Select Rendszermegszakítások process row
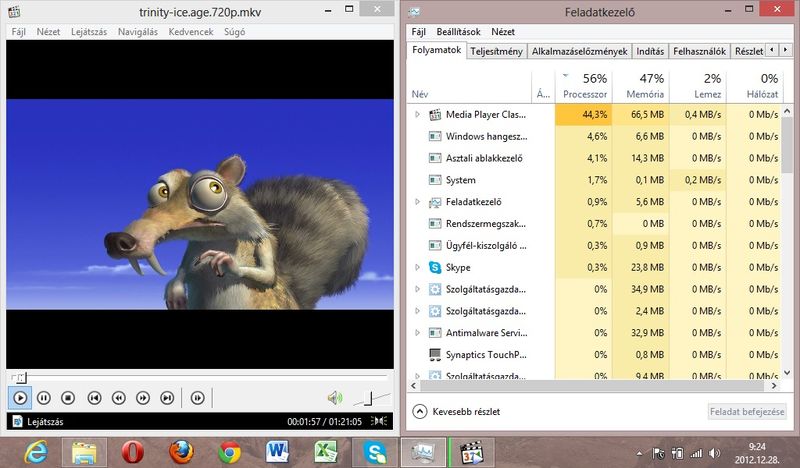The width and height of the screenshot is (800, 468). click(594, 224)
